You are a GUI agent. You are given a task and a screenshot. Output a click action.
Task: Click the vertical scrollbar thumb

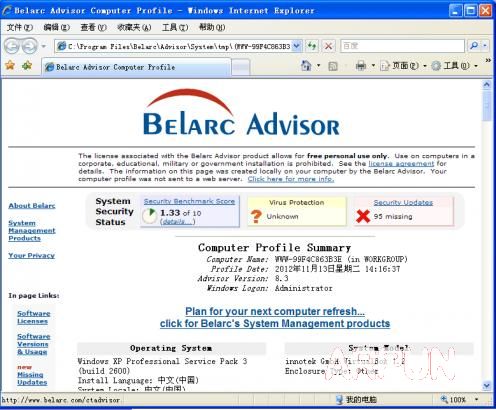pyautogui.click(x=487, y=106)
